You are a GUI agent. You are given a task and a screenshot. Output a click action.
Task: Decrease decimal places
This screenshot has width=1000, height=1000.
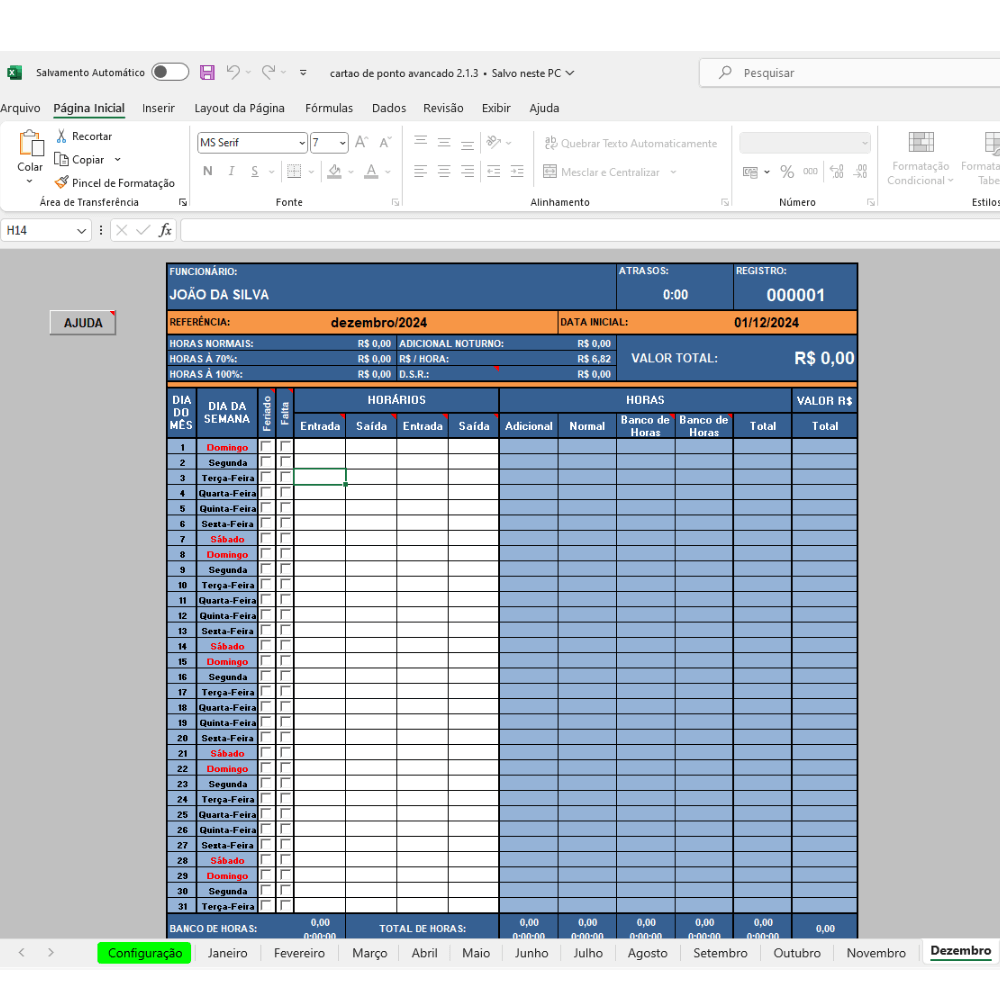point(860,172)
